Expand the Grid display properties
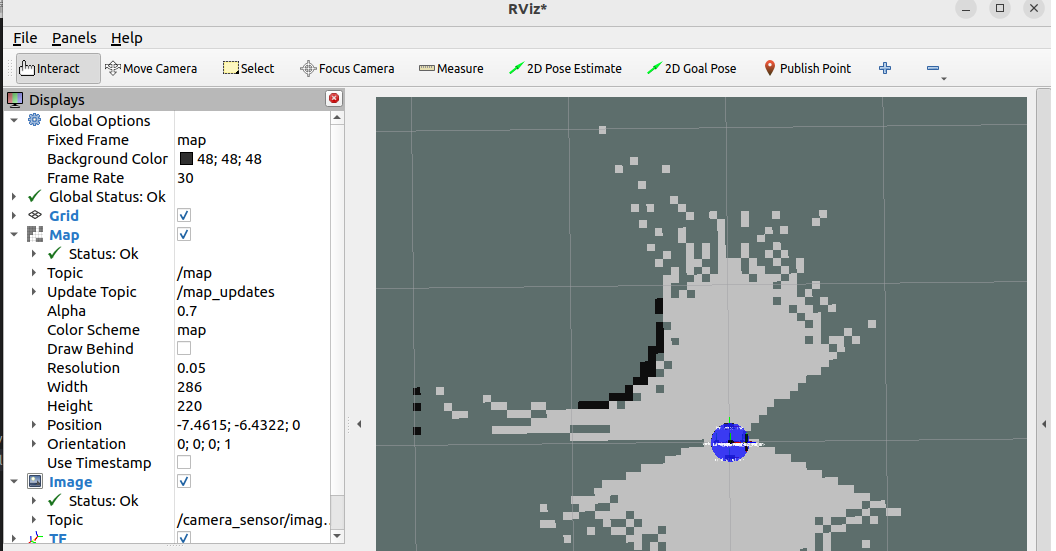The width and height of the screenshot is (1056, 551). pos(14,216)
